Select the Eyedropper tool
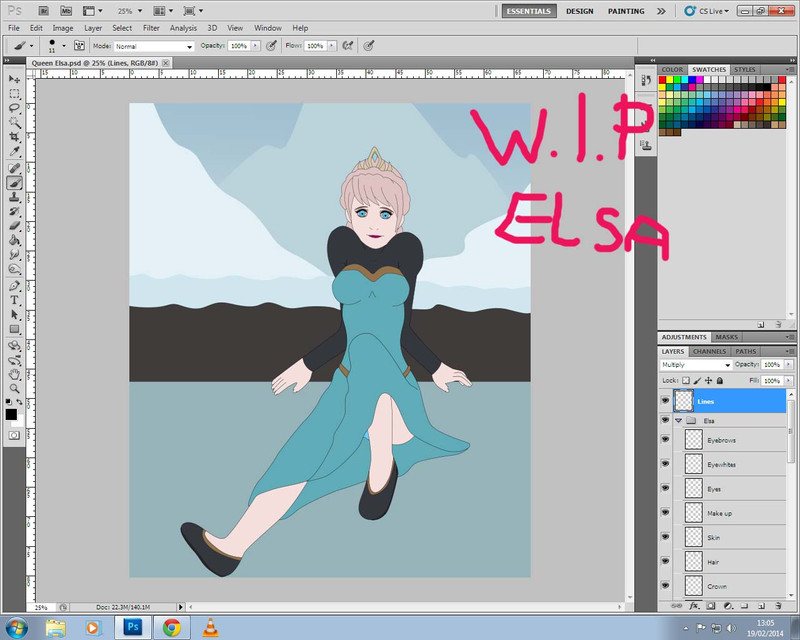 pyautogui.click(x=14, y=151)
